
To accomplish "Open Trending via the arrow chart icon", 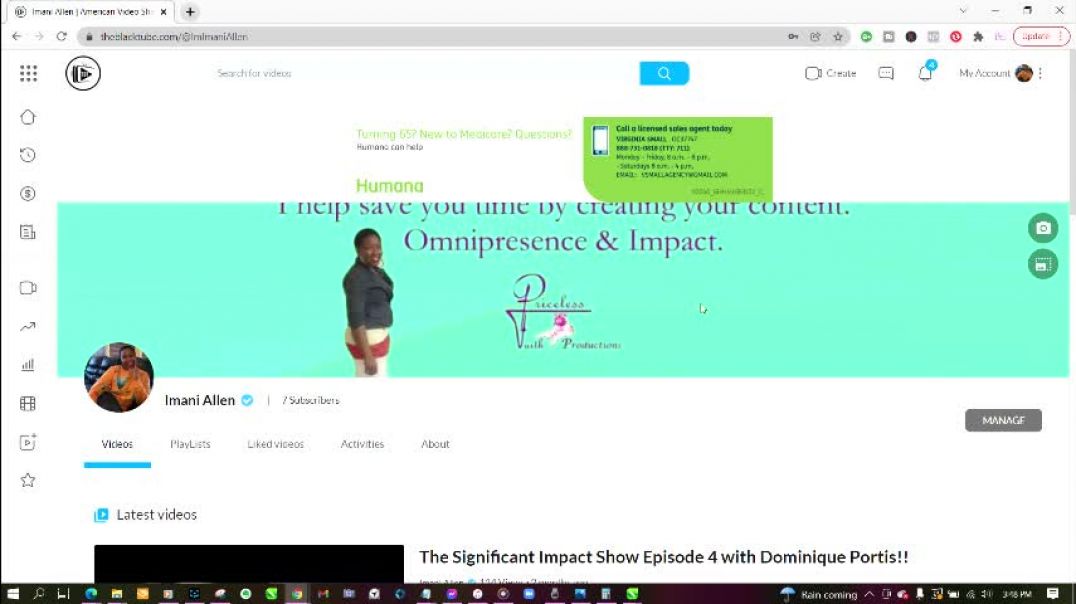I will click(27, 325).
